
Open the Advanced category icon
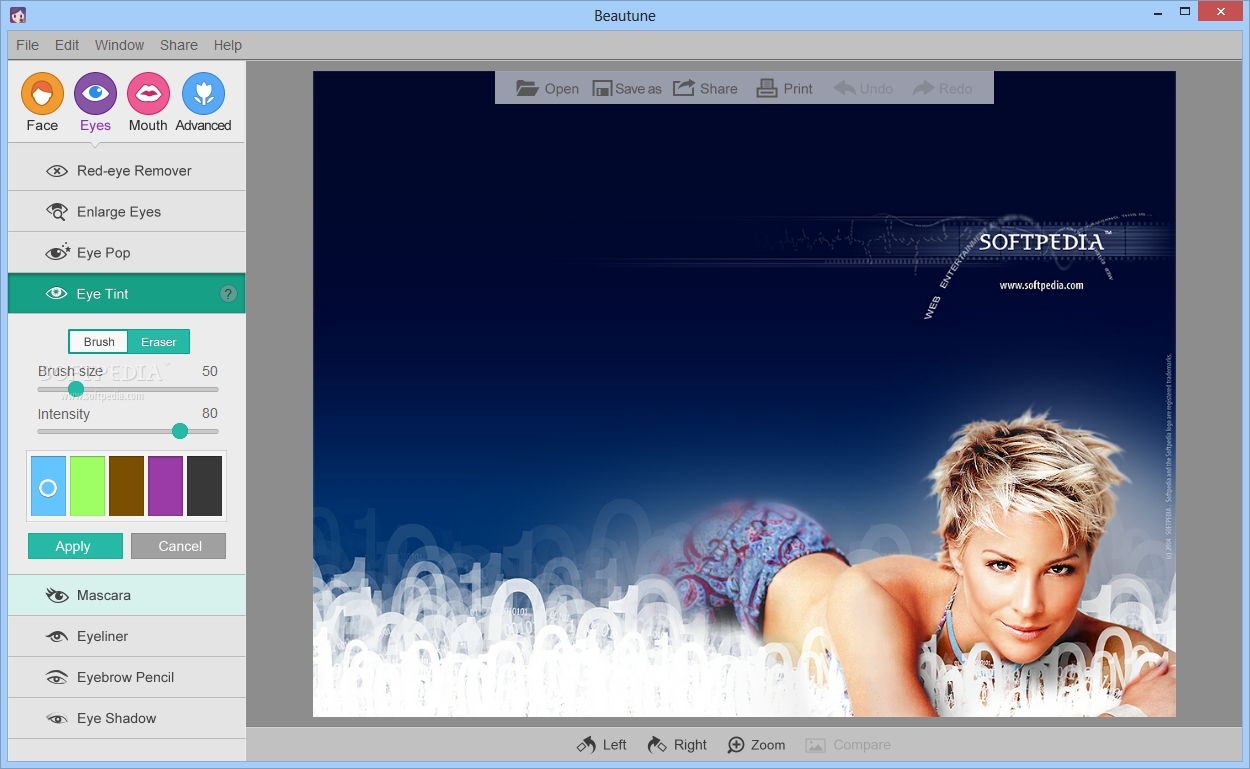tap(203, 94)
